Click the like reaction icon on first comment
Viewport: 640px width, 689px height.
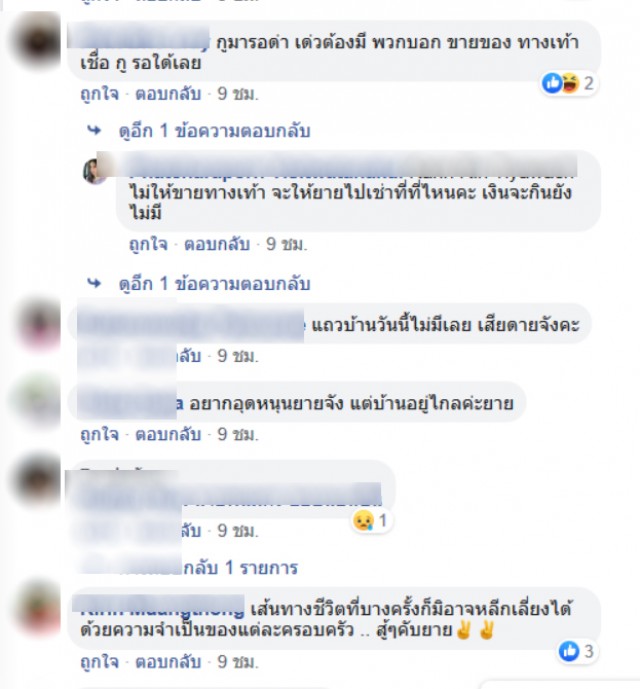click(x=552, y=83)
